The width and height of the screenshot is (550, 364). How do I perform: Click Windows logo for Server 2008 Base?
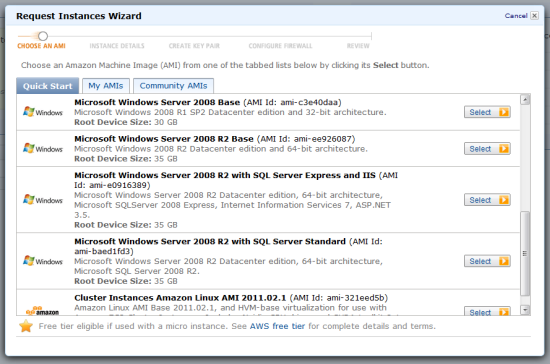(x=42, y=112)
